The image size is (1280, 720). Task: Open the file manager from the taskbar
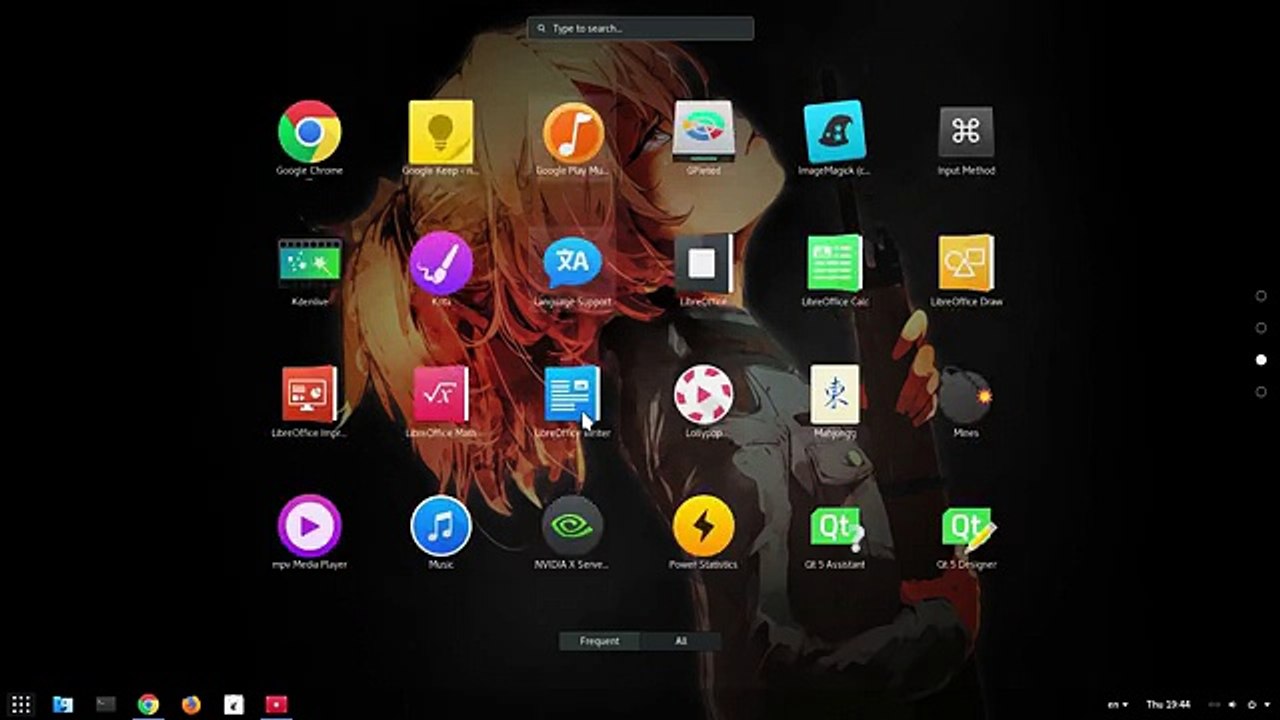point(62,704)
